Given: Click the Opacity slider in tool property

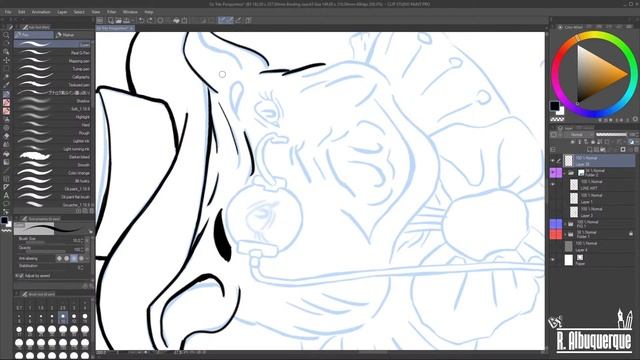Looking at the screenshot, I should [46, 251].
